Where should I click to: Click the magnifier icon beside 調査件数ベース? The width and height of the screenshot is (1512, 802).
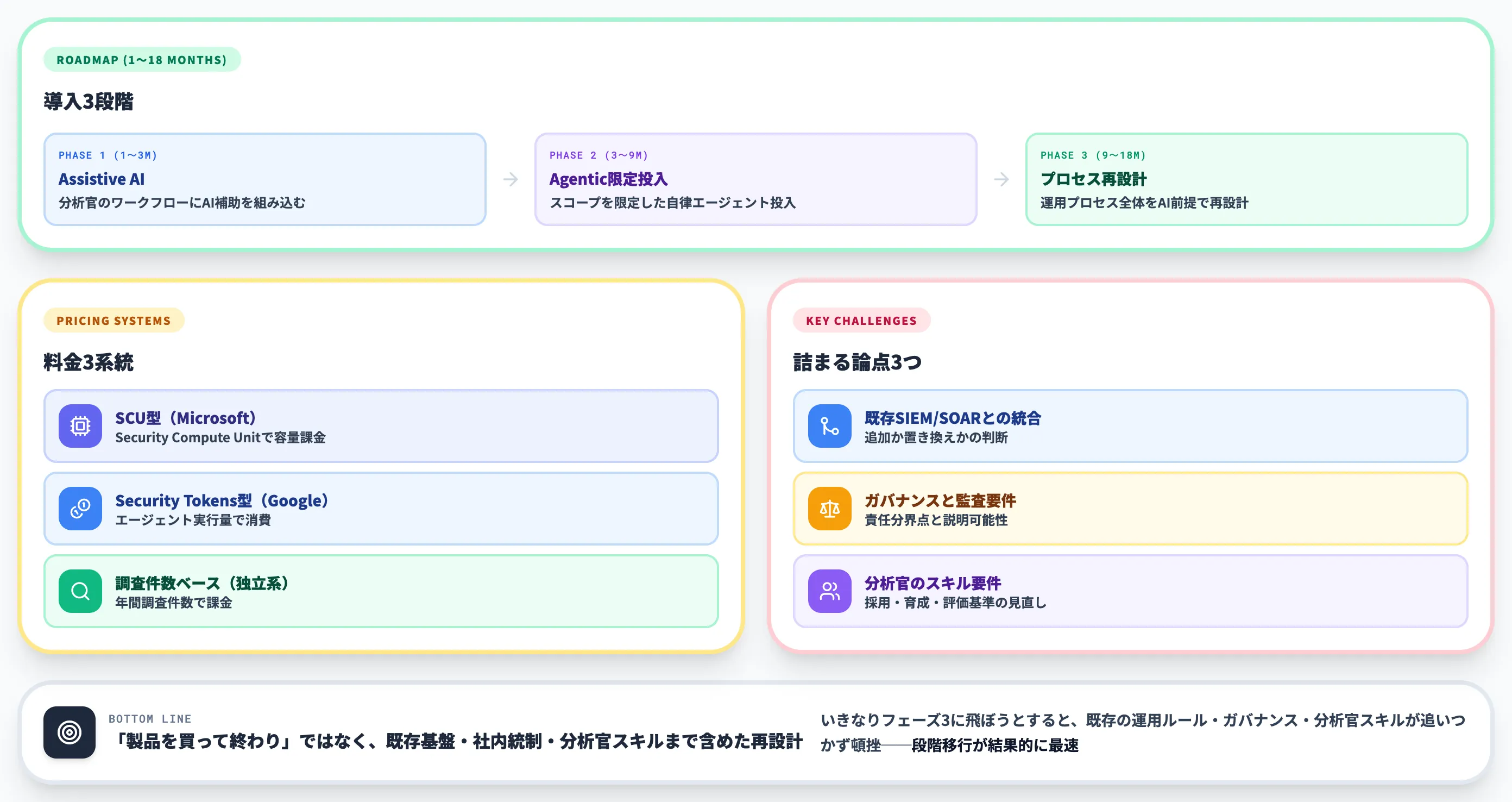80,591
